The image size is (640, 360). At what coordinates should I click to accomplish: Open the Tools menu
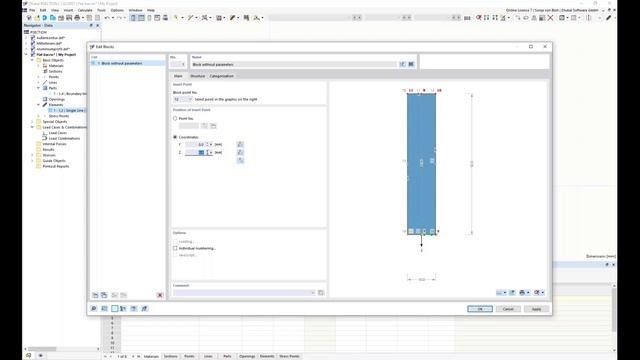coord(101,10)
